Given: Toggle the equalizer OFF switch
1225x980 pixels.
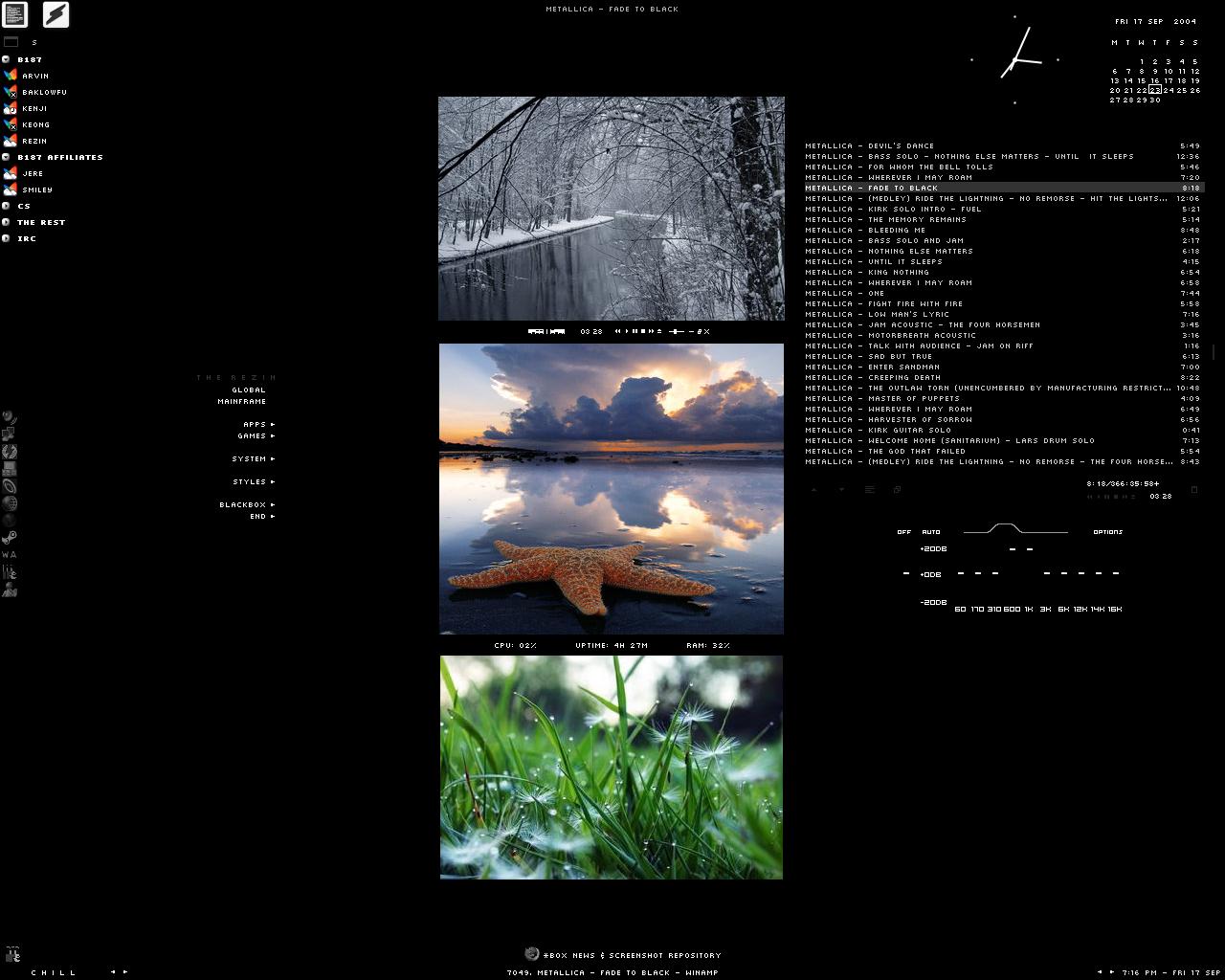Looking at the screenshot, I should pyautogui.click(x=904, y=532).
